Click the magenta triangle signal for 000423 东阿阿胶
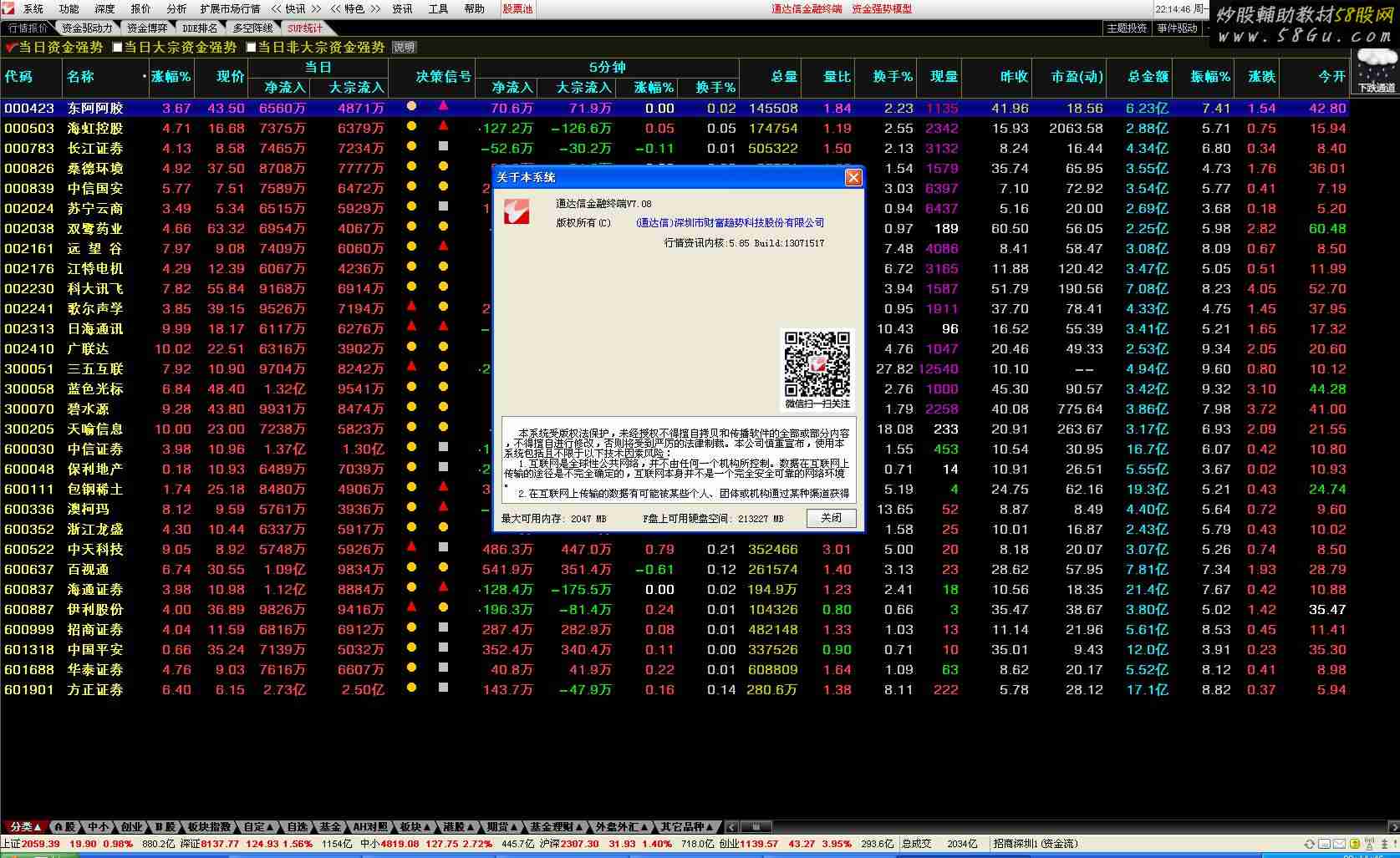Image resolution: width=1400 pixels, height=858 pixels. (x=443, y=106)
